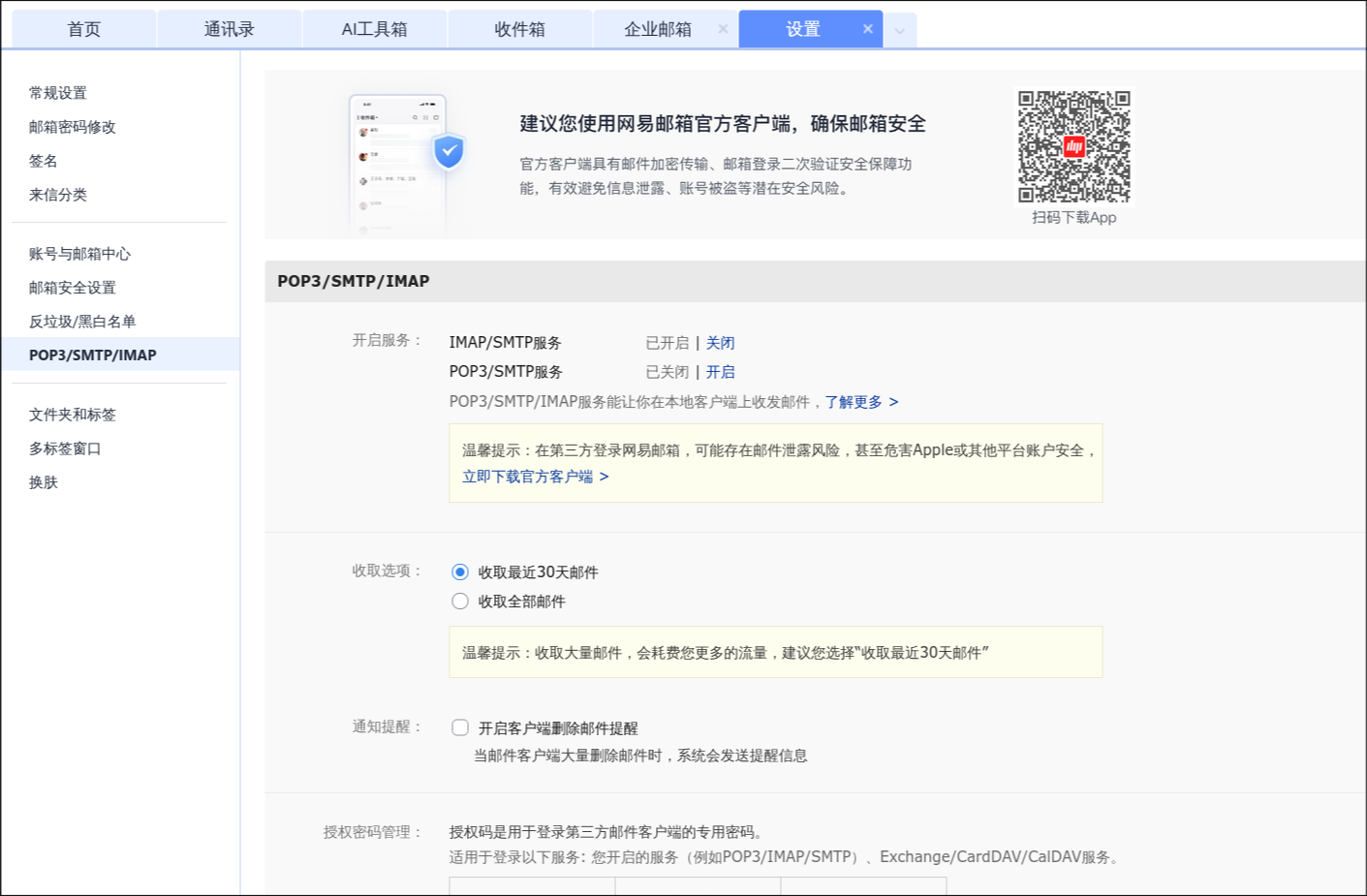The width and height of the screenshot is (1367, 896).
Task: Select 收取全部邮件 radio option
Action: [460, 602]
